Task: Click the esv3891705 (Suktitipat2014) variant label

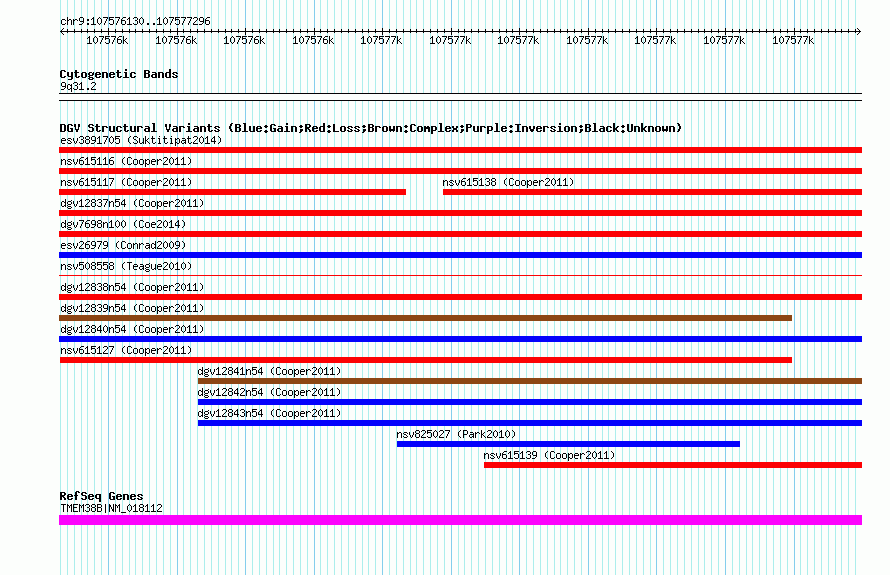Action: coord(141,140)
